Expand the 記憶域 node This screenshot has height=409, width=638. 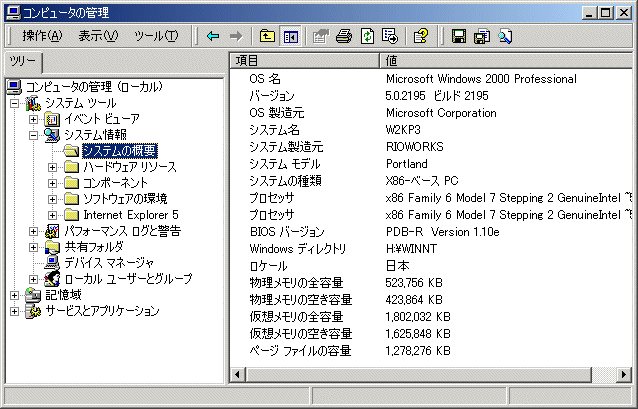click(x=14, y=295)
